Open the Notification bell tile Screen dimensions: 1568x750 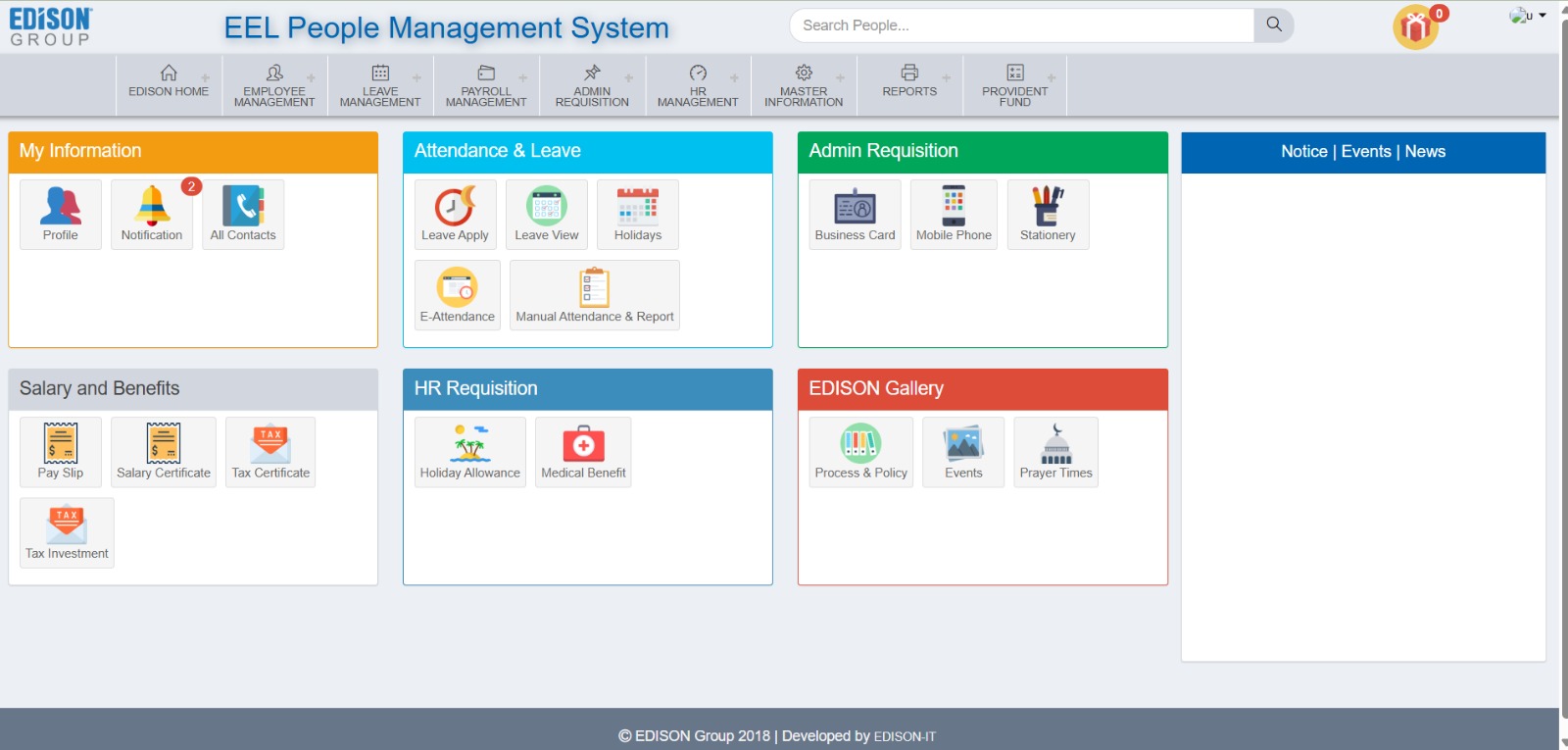click(x=152, y=215)
